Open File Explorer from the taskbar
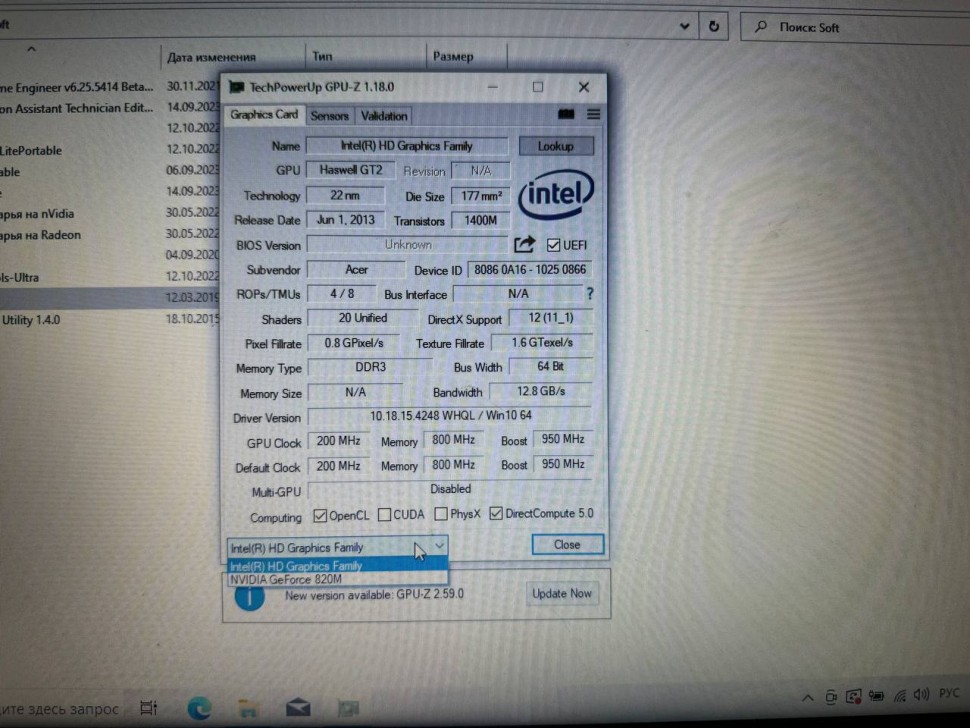The height and width of the screenshot is (728, 970). tap(248, 708)
